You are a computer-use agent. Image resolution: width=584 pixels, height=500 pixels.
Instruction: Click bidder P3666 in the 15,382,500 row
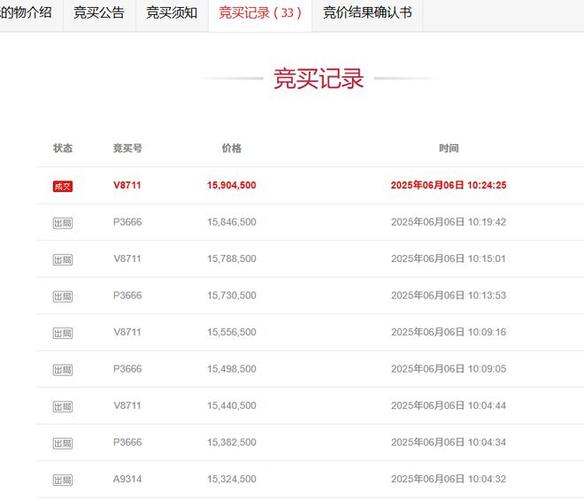(x=127, y=442)
